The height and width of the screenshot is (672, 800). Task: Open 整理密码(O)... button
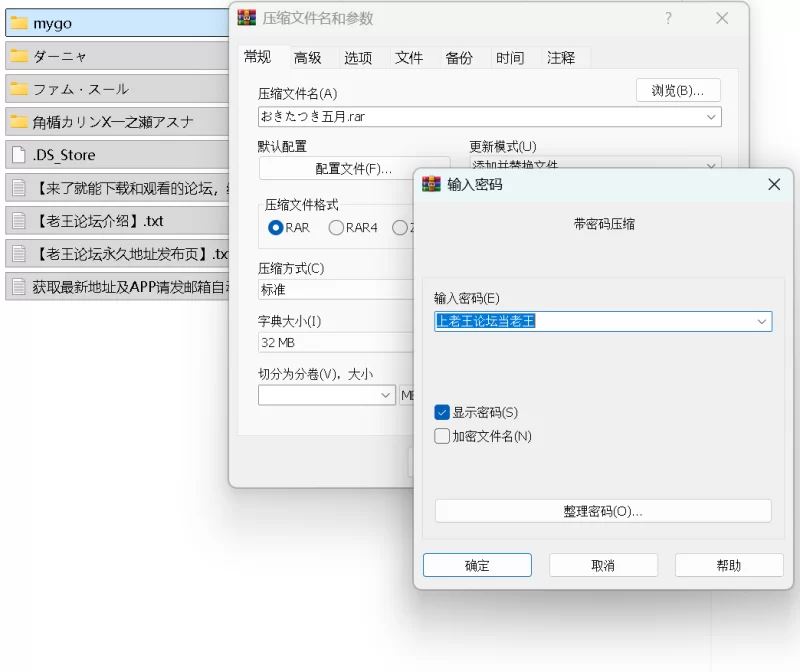pos(603,511)
